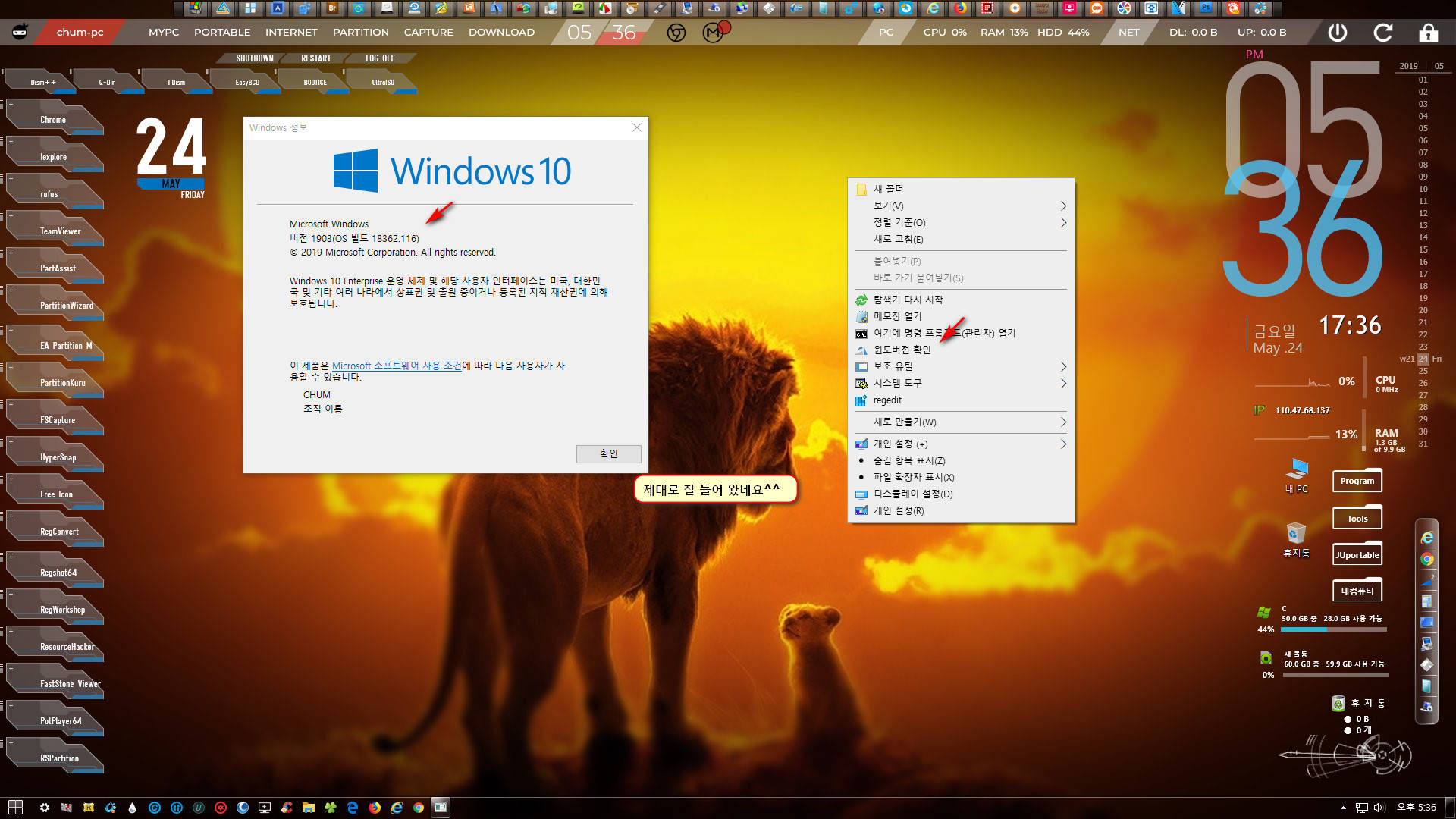The width and height of the screenshot is (1456, 819).
Task: Expand the 시스템 도구 submenu
Action: point(961,383)
